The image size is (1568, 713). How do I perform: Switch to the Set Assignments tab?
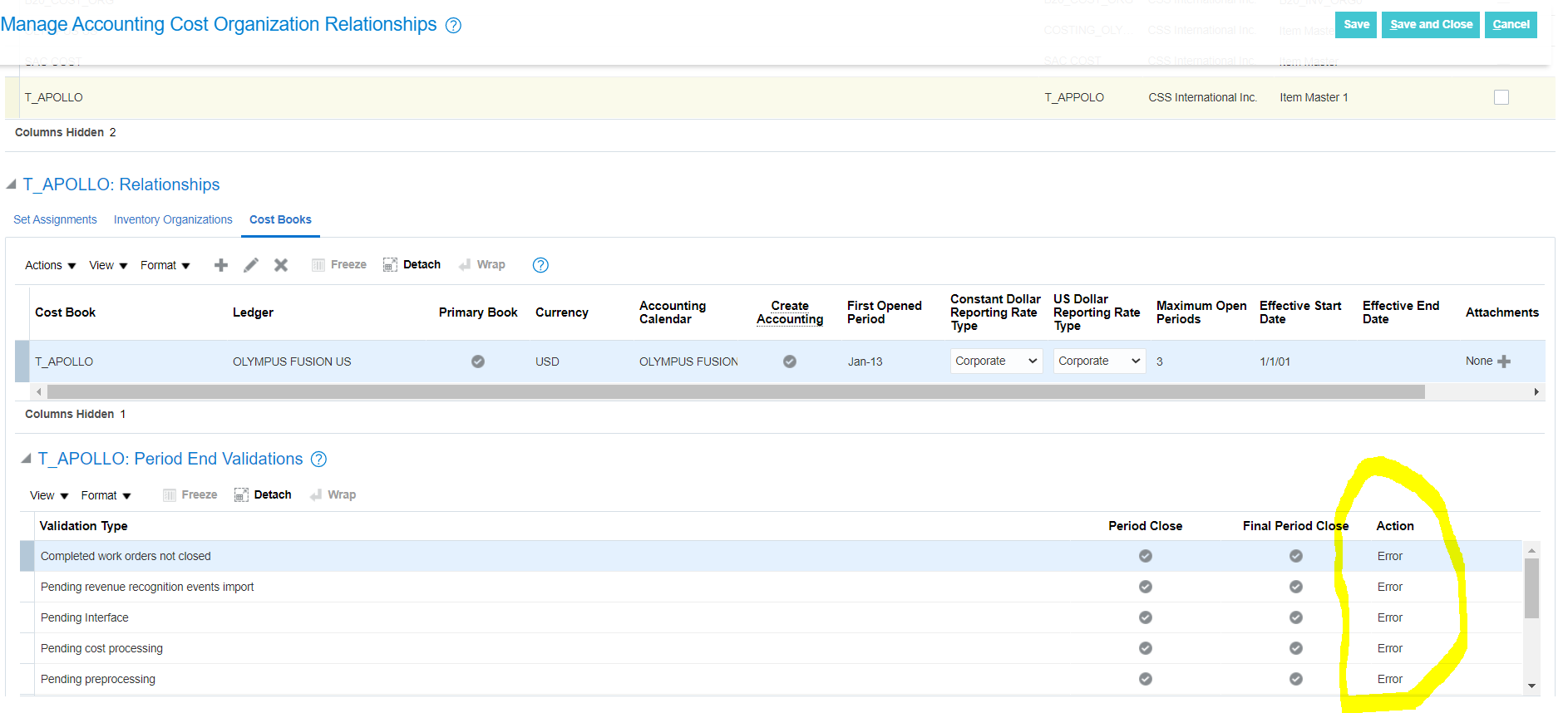tap(55, 219)
